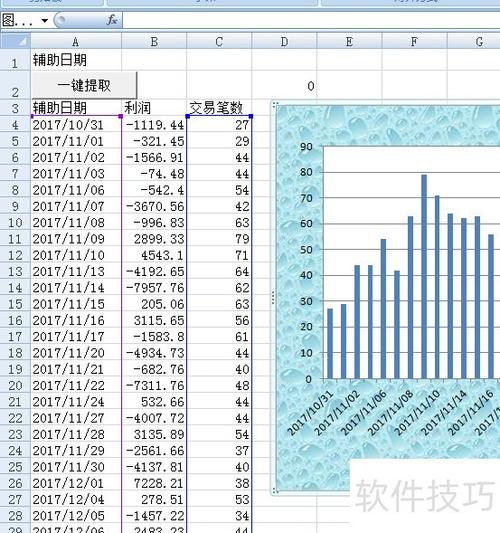Image resolution: width=500 pixels, height=533 pixels.
Task: Click date cell 2017/11/01
Action: (x=76, y=141)
